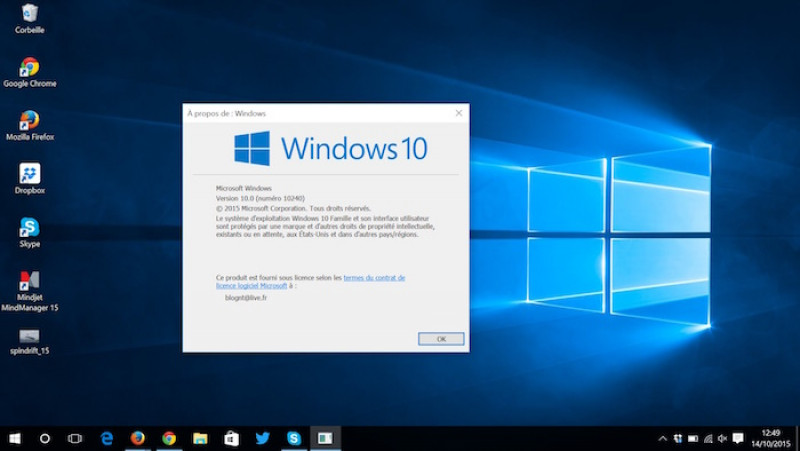Viewport: 800px width, 451px height.
Task: Open the Dropbox tray icon
Action: pos(678,438)
